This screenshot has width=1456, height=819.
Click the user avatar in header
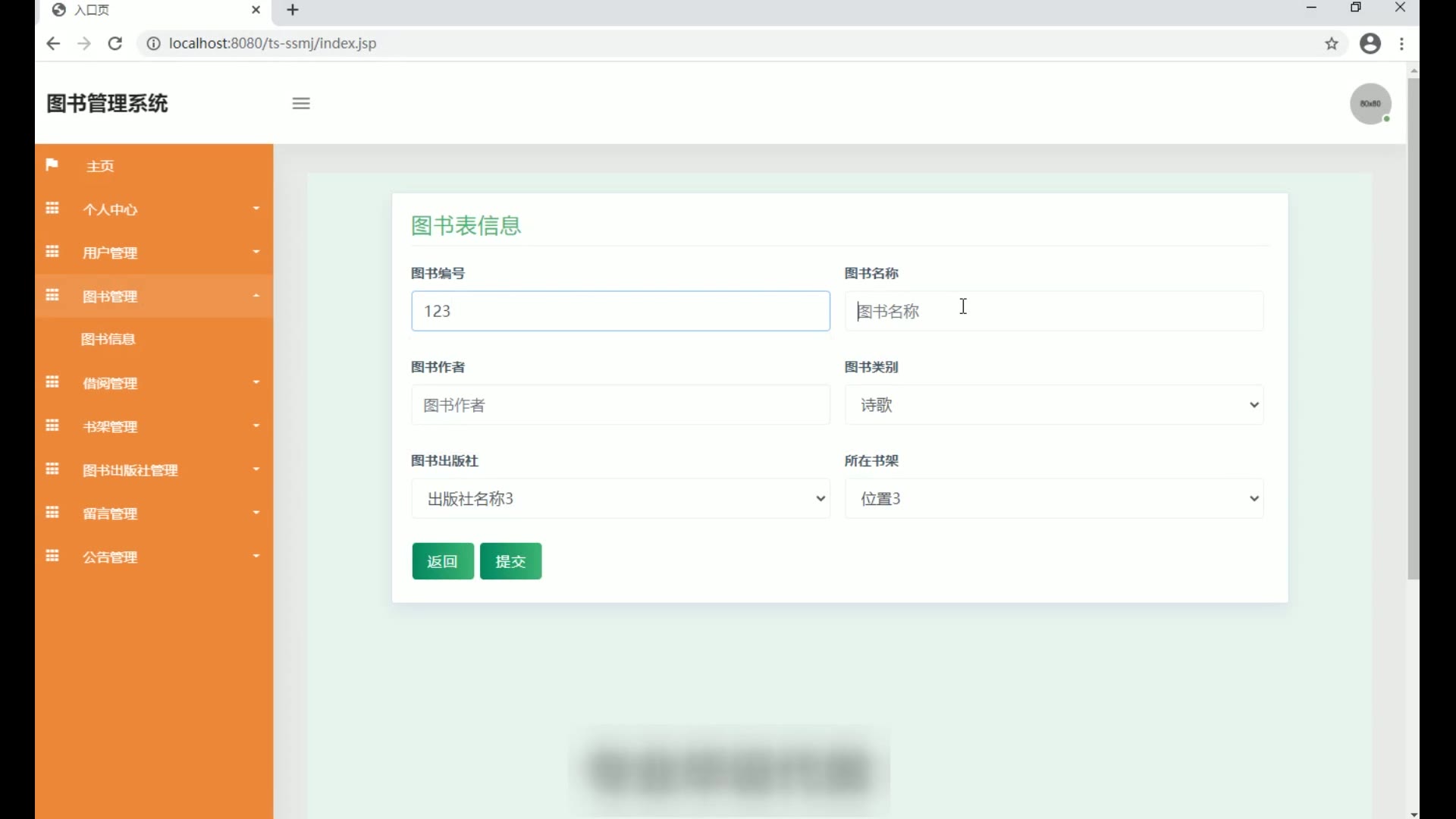pyautogui.click(x=1370, y=104)
